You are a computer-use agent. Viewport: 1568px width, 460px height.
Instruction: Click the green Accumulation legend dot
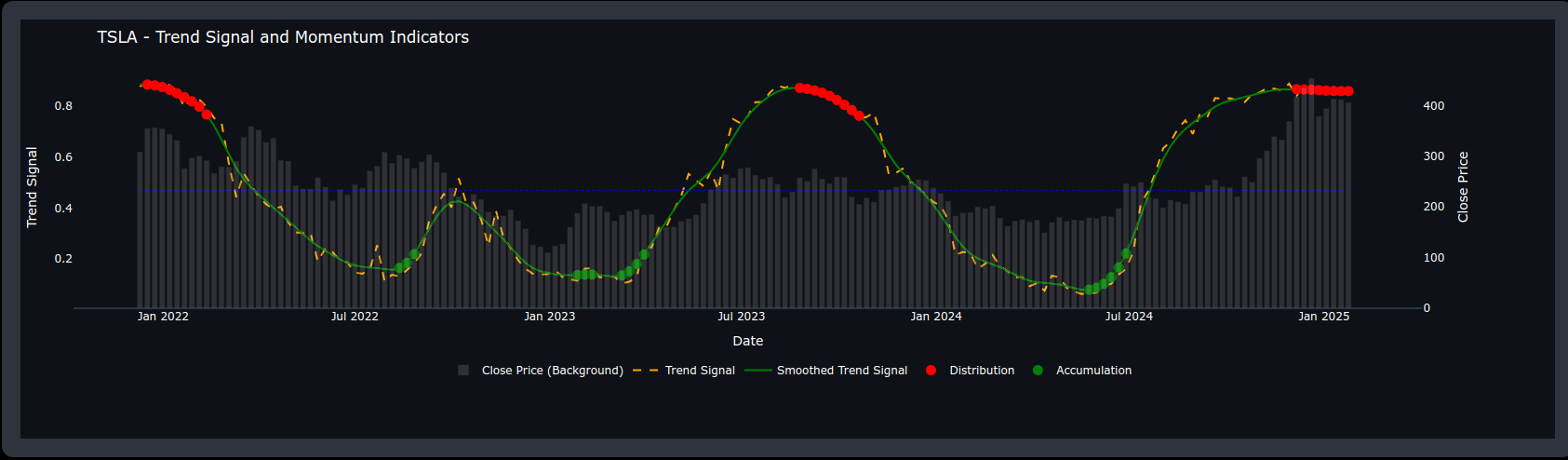pos(1038,371)
